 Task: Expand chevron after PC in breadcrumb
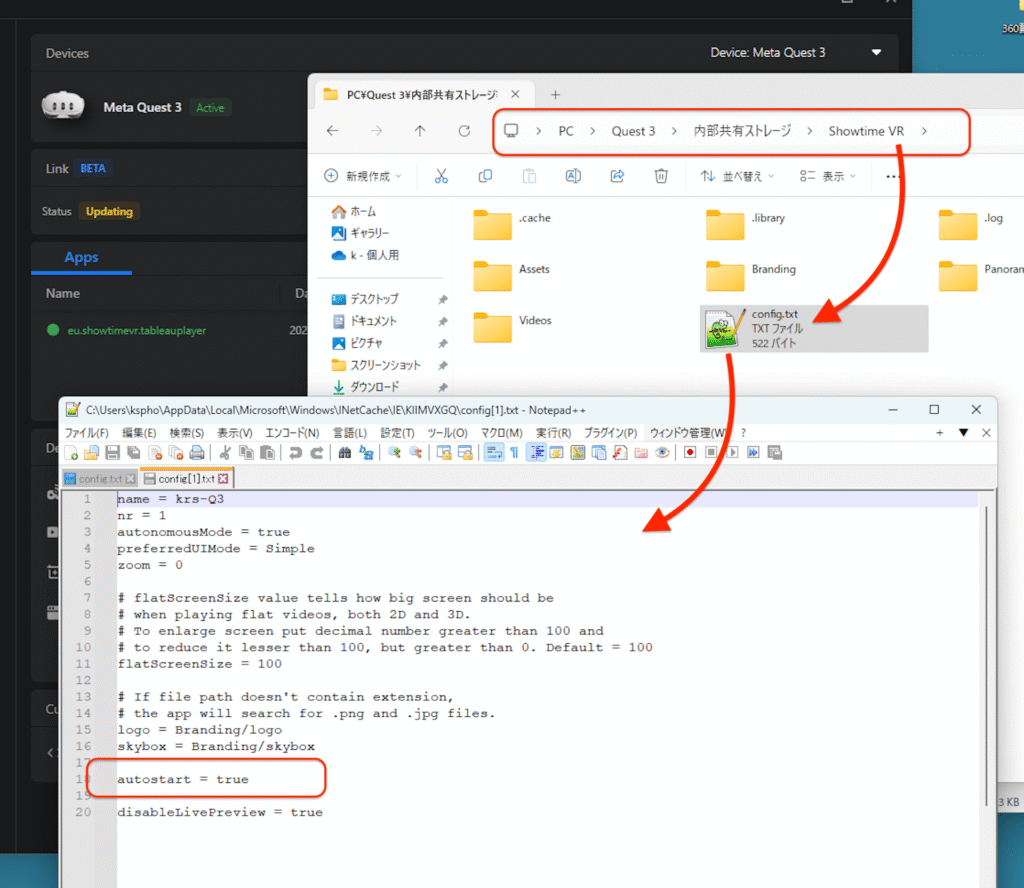[592, 131]
